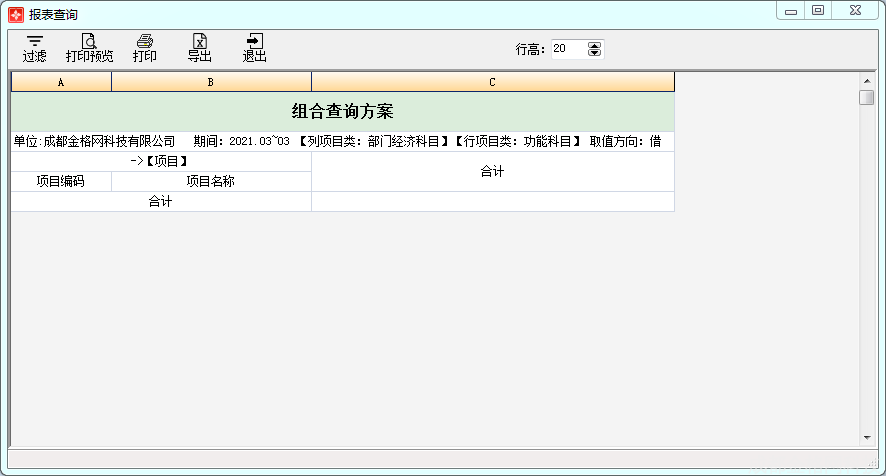
Task: Increase 行高 with up spinner arrow
Action: click(x=594, y=45)
